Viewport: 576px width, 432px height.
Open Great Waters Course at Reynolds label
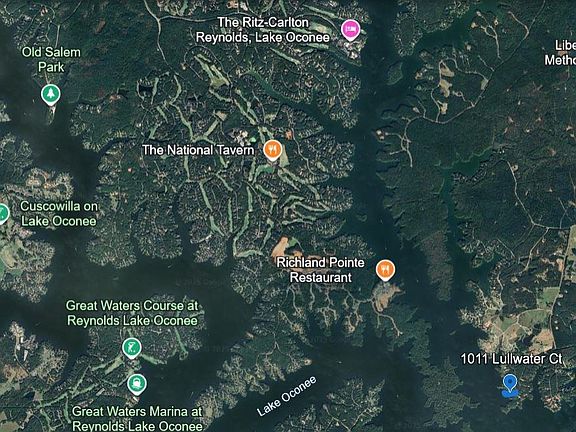point(132,313)
